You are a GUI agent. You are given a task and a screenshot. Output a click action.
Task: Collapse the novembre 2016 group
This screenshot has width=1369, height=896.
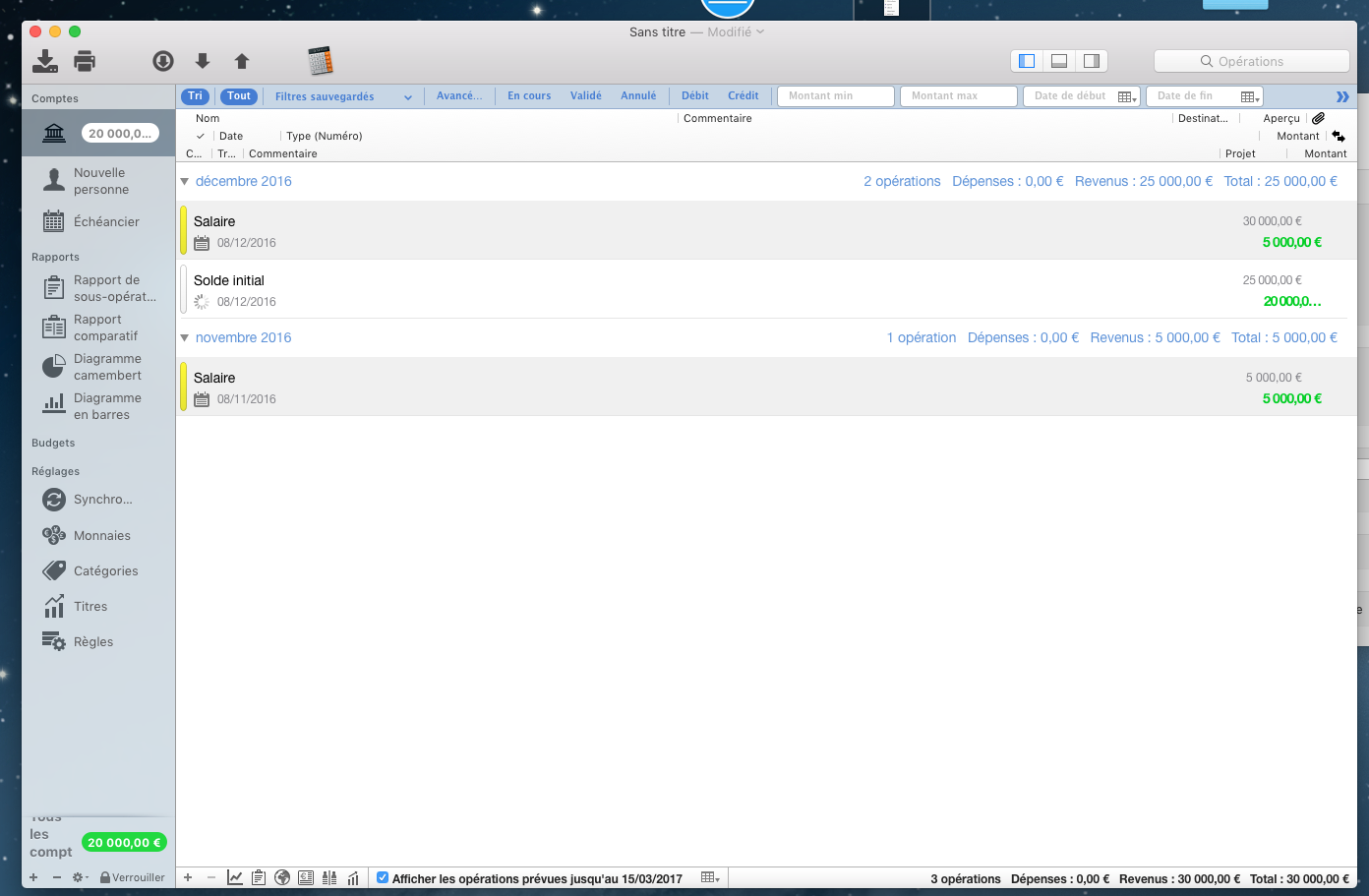[184, 337]
